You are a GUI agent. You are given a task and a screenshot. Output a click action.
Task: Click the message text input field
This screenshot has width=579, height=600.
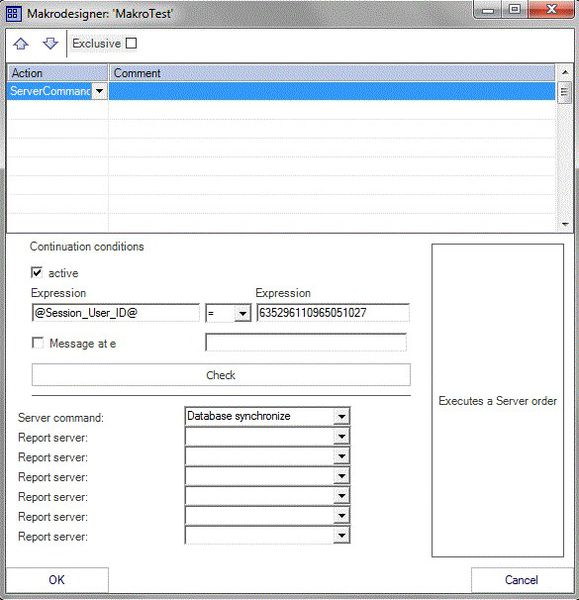coord(306,342)
